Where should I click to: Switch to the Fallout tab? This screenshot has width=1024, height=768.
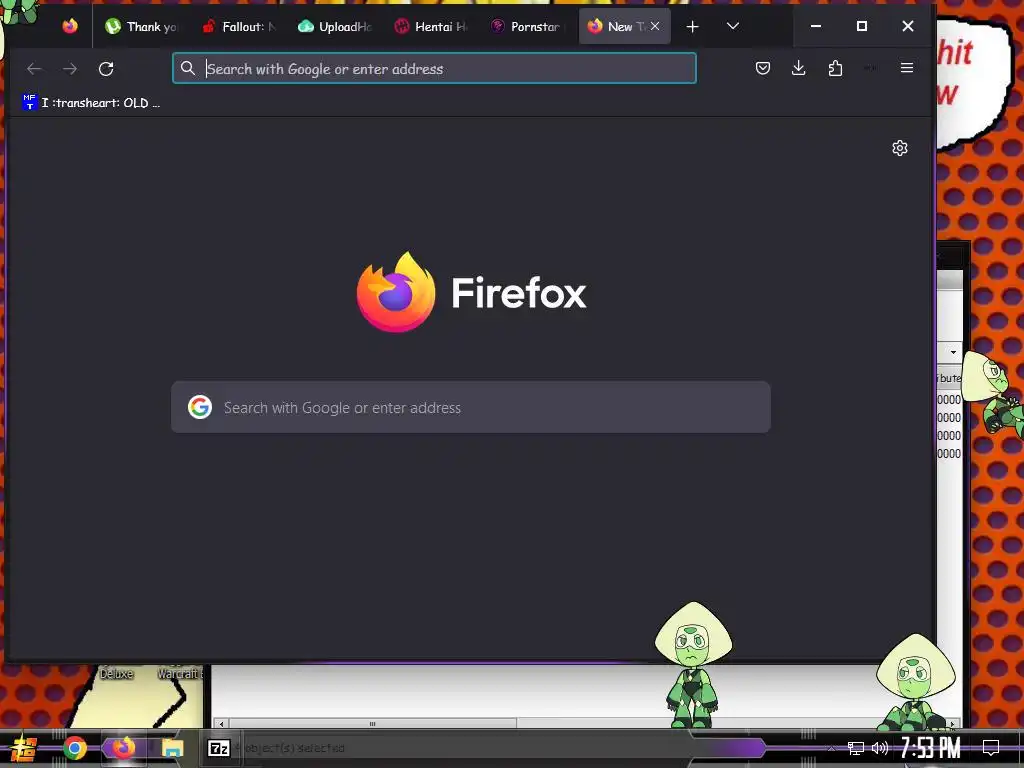point(238,26)
